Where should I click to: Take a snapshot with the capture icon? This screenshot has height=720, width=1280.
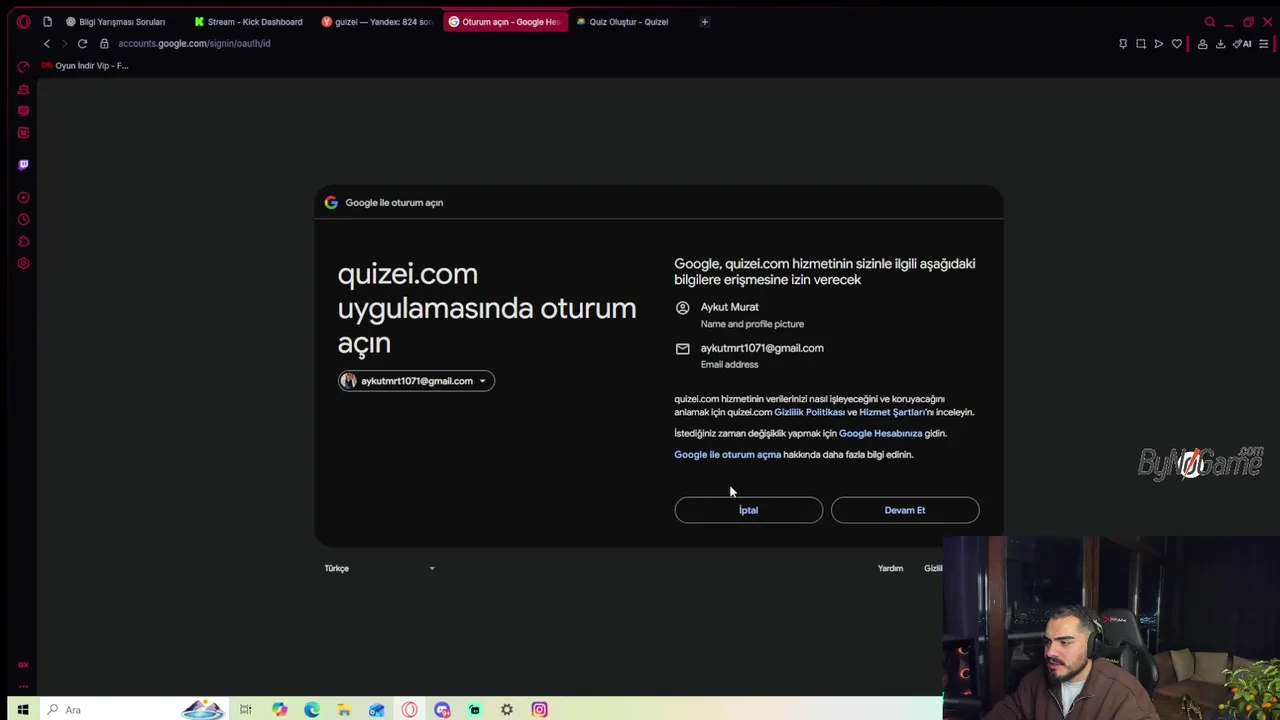pyautogui.click(x=1141, y=44)
